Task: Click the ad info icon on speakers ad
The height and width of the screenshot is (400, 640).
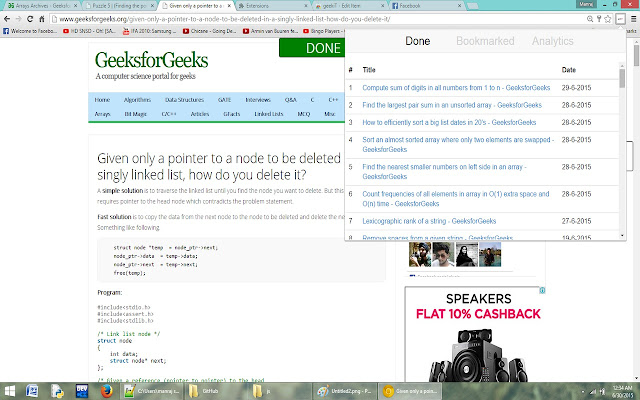Action: point(542,290)
